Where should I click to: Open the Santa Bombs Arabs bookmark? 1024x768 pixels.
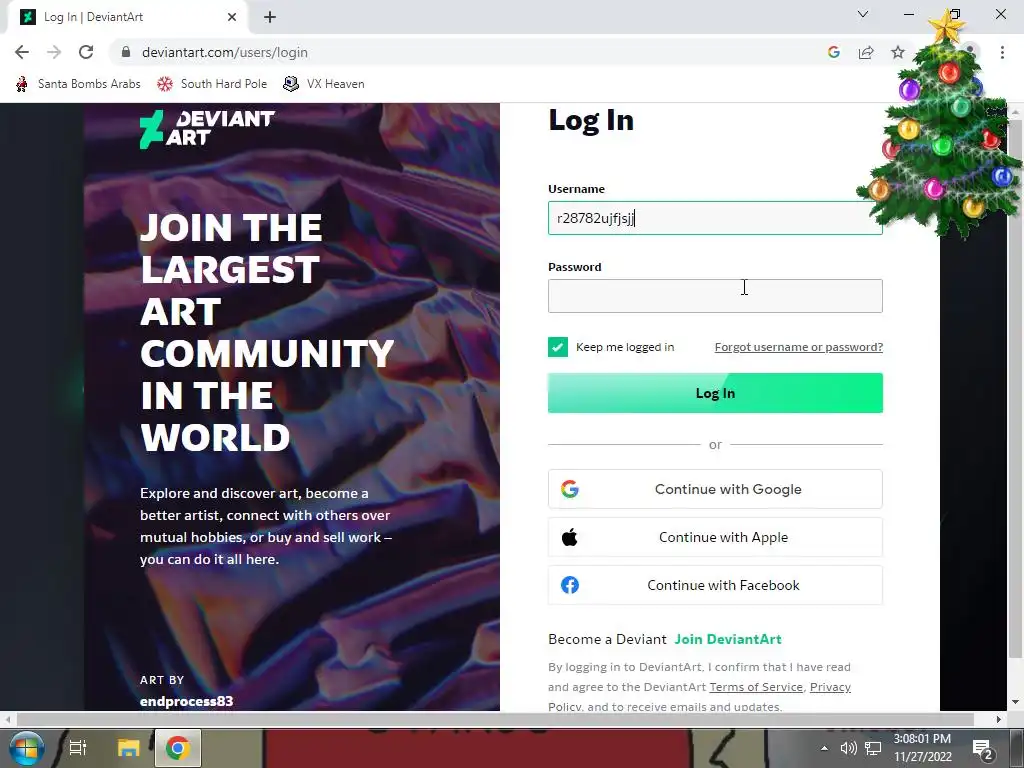coord(78,84)
